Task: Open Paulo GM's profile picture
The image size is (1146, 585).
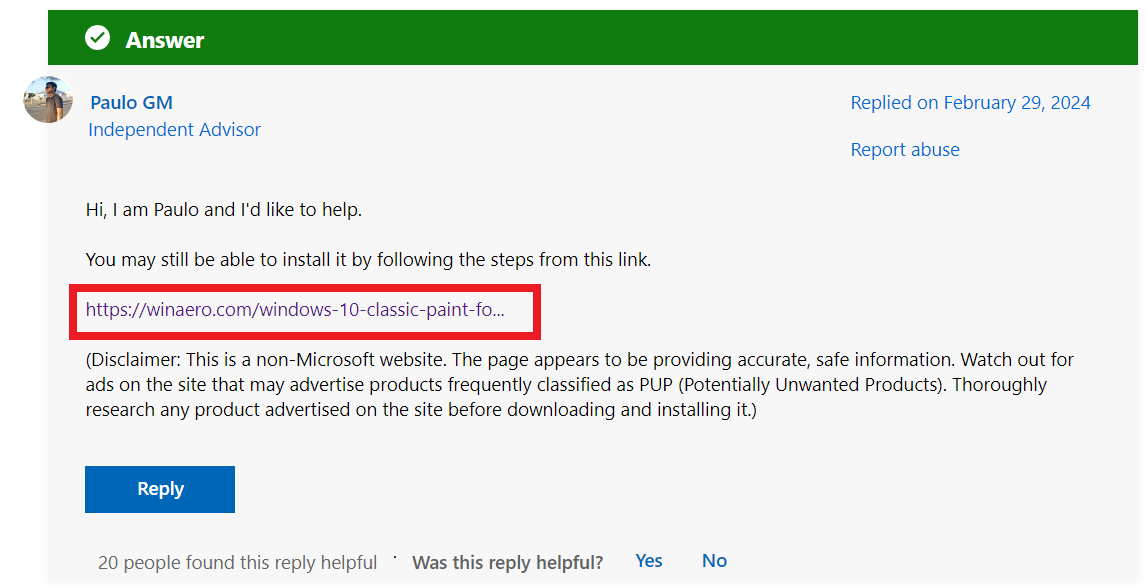Action: [48, 99]
